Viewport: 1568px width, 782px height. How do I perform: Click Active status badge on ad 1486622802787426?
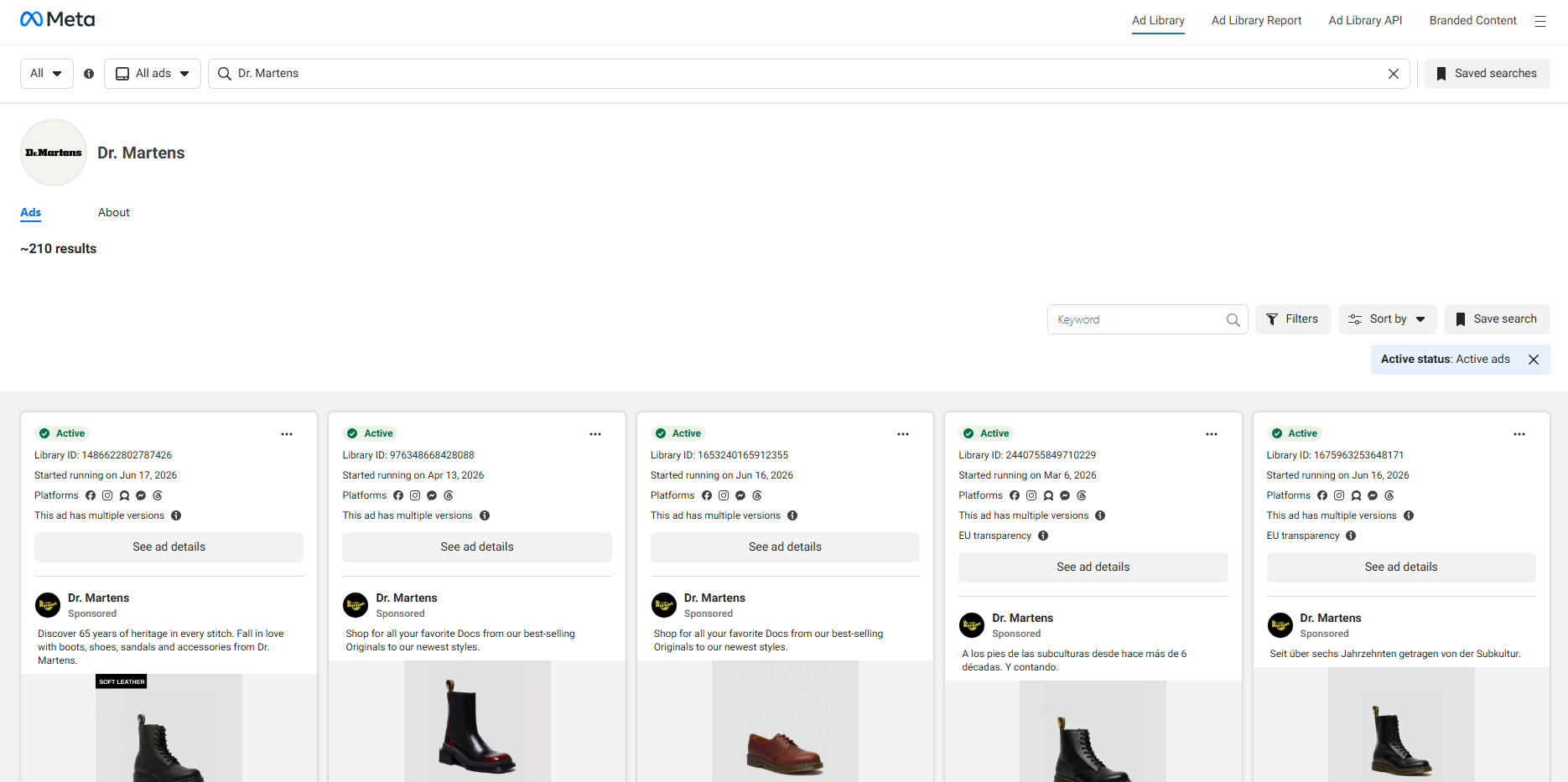point(62,433)
